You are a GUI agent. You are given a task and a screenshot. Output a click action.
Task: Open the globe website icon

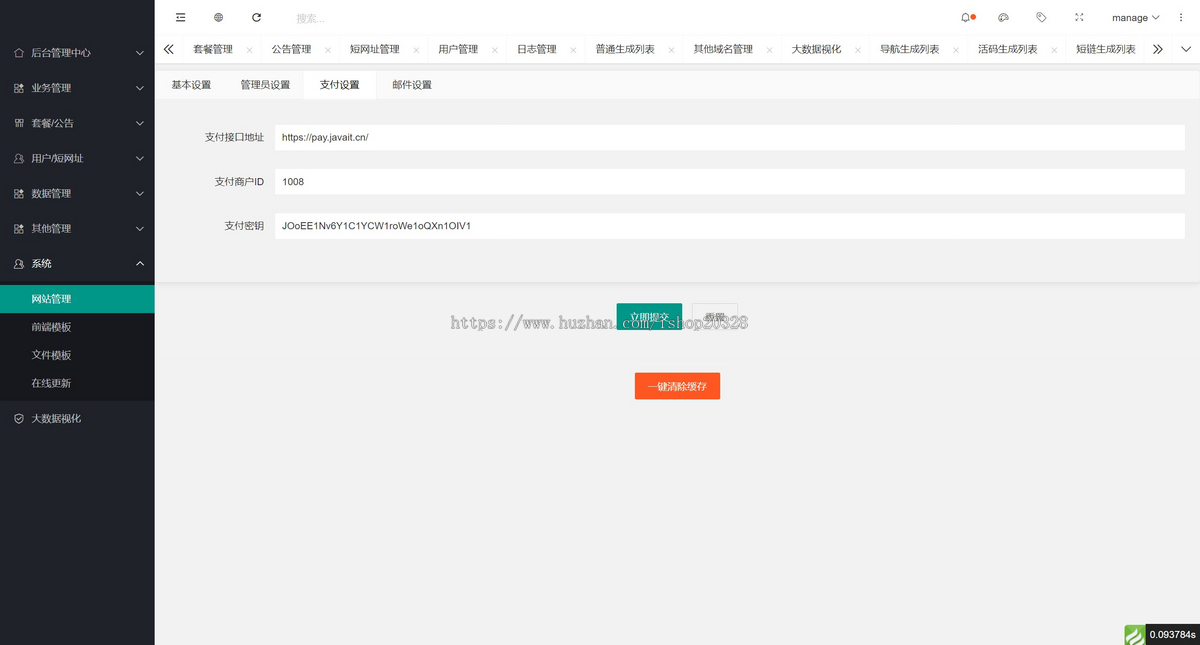click(x=219, y=17)
